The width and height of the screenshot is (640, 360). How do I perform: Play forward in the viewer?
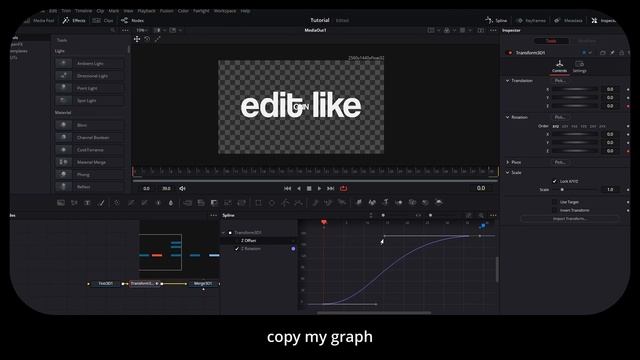pyautogui.click(x=319, y=188)
